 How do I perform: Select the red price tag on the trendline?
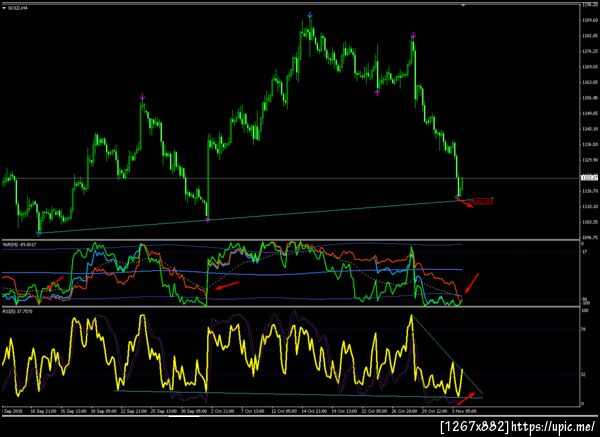point(483,201)
